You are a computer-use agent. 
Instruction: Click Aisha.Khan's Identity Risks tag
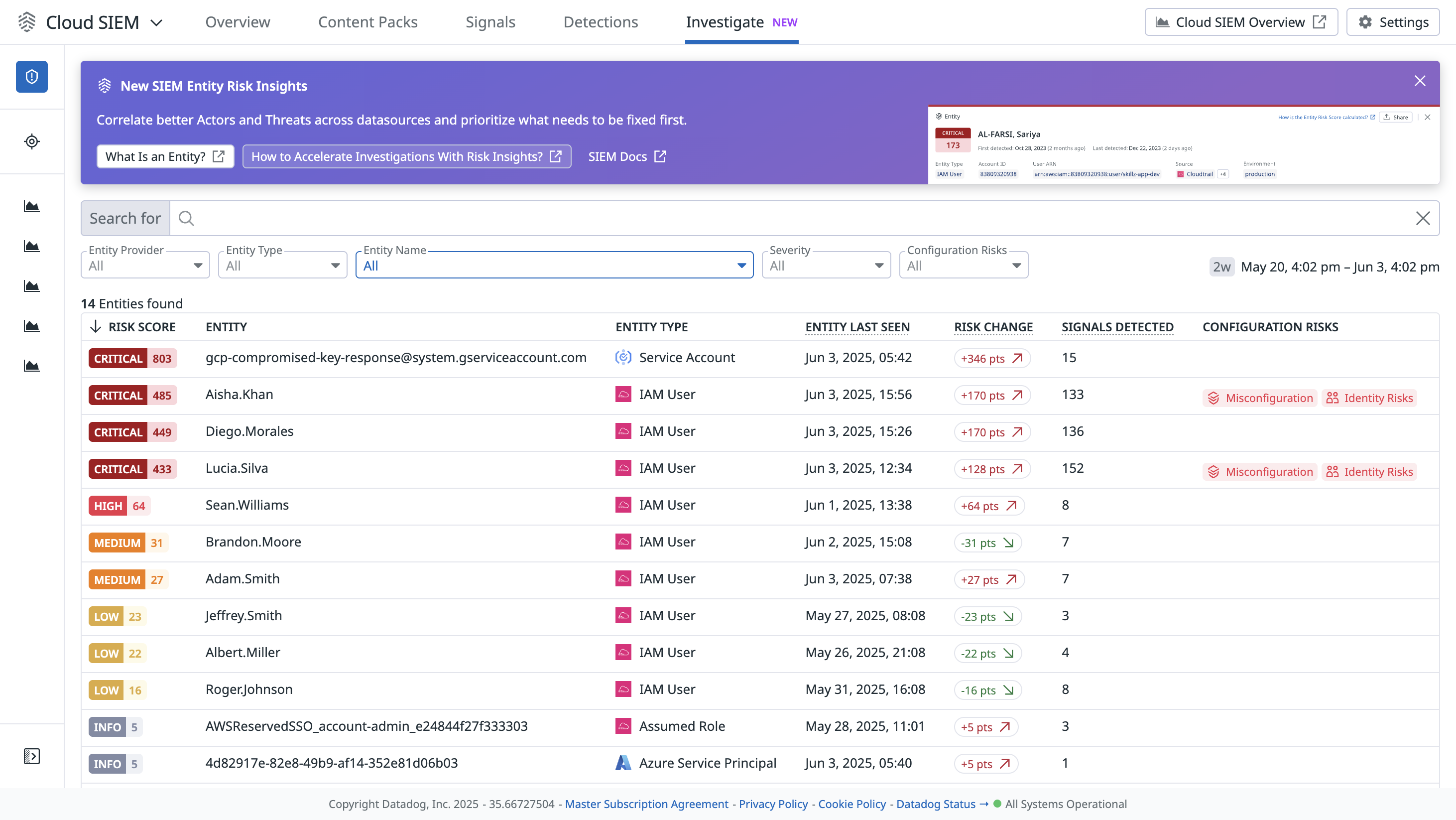pos(1369,398)
